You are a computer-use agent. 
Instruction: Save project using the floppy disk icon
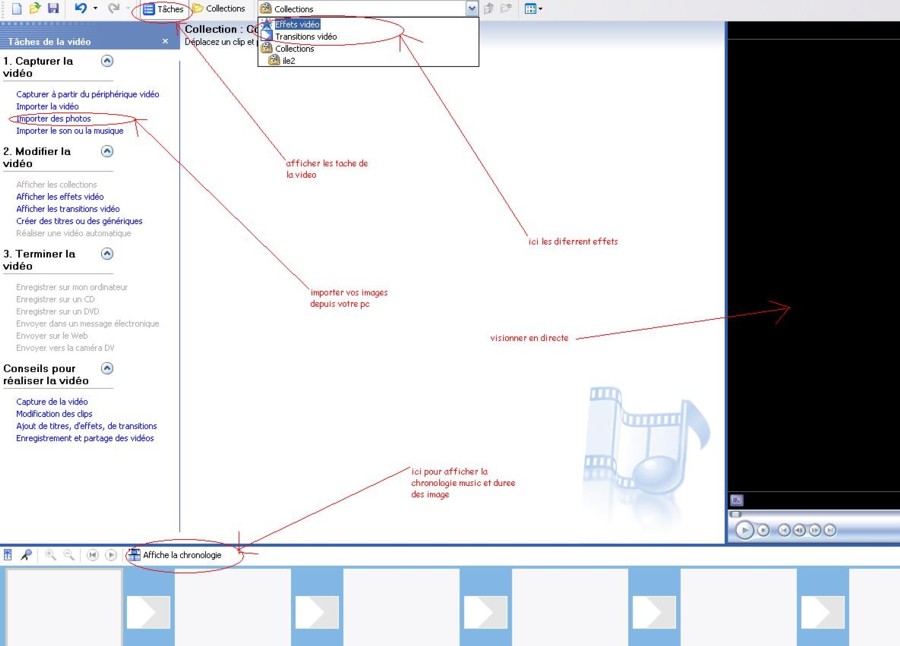click(x=53, y=9)
